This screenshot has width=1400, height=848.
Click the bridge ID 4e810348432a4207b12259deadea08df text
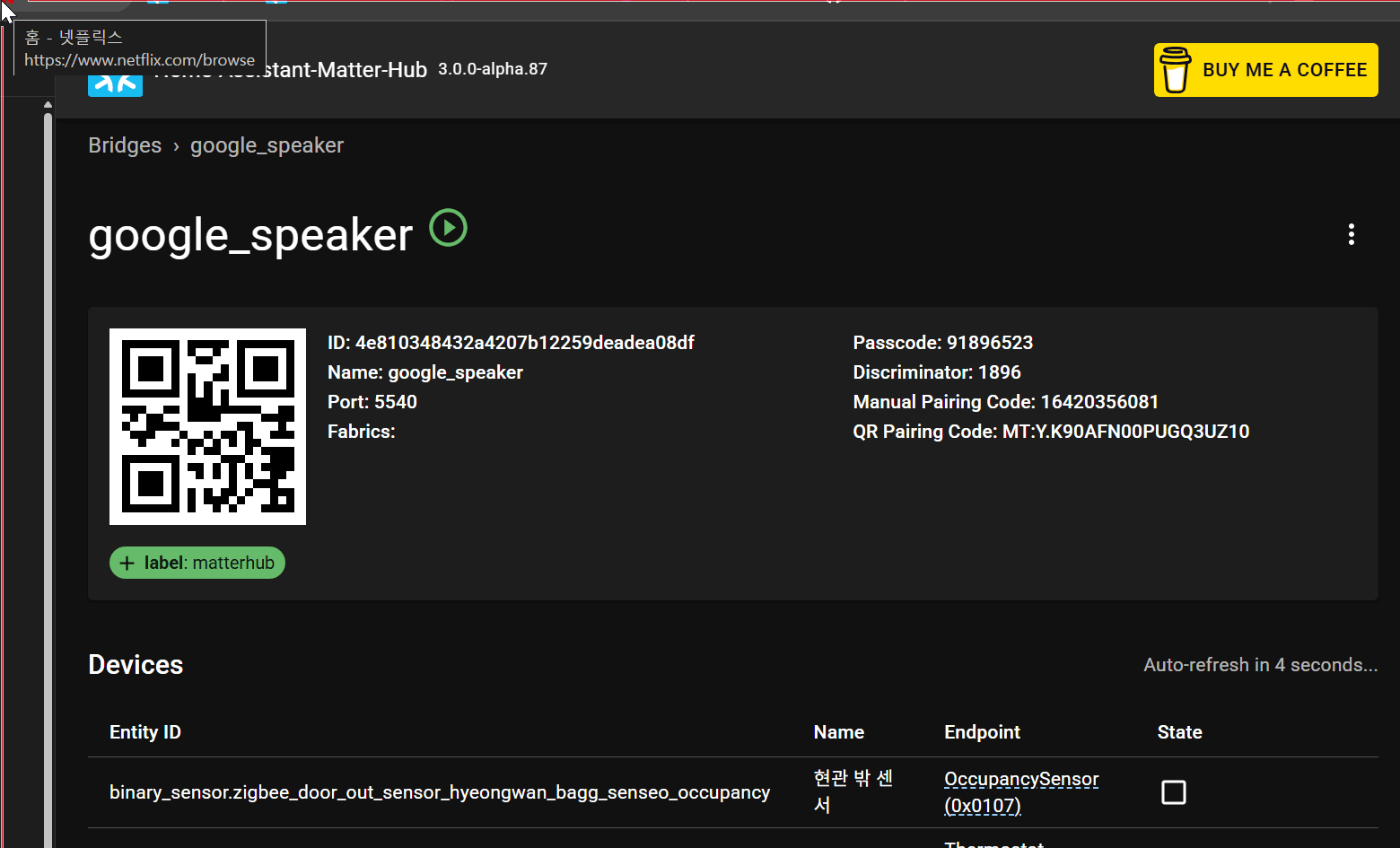click(511, 343)
